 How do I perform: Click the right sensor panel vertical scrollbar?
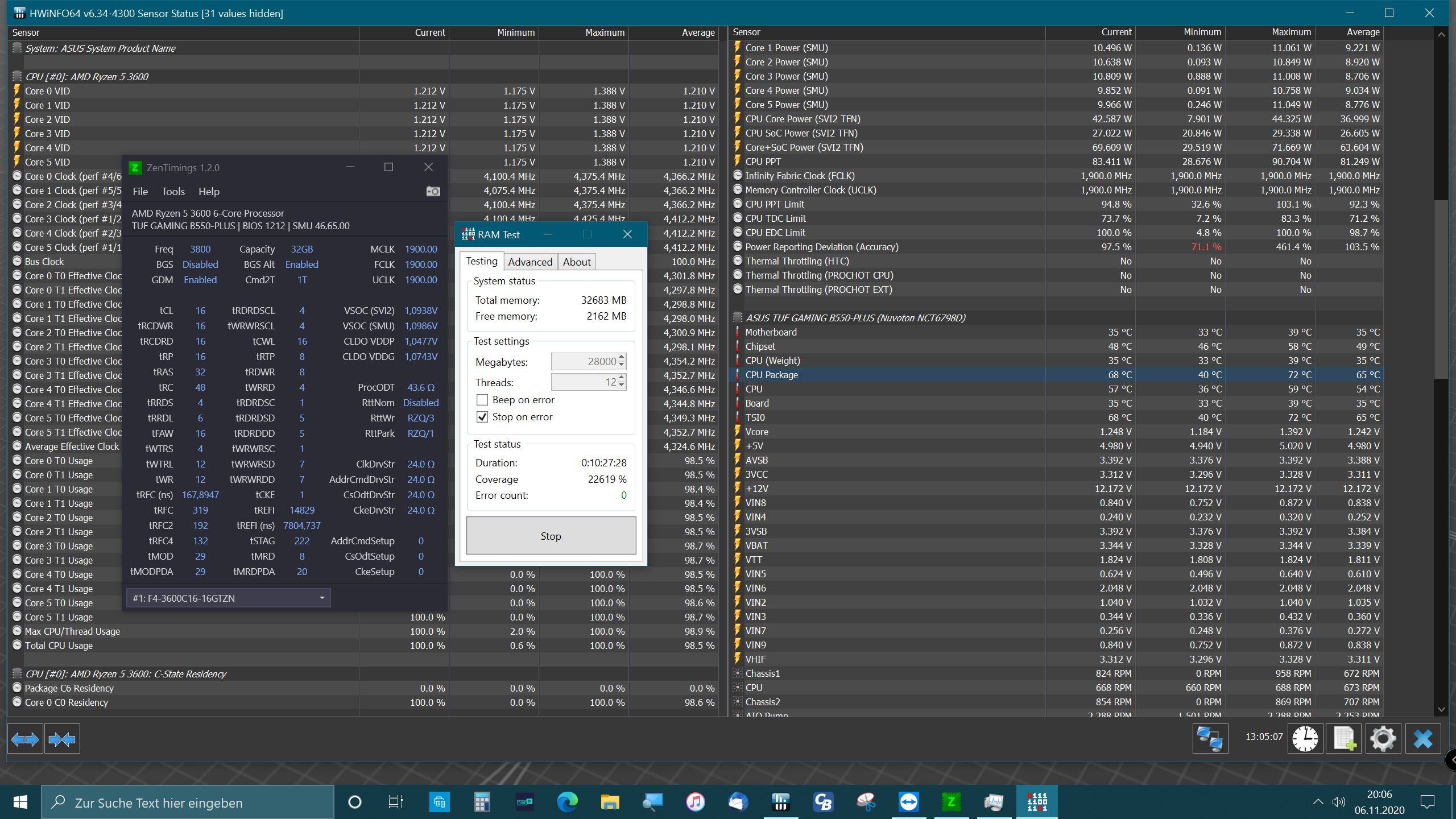(1441, 290)
